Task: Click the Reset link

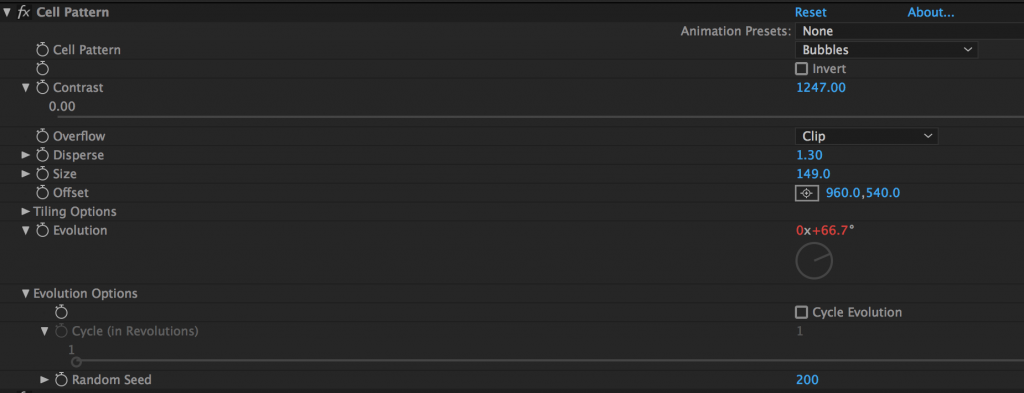Action: click(x=810, y=12)
